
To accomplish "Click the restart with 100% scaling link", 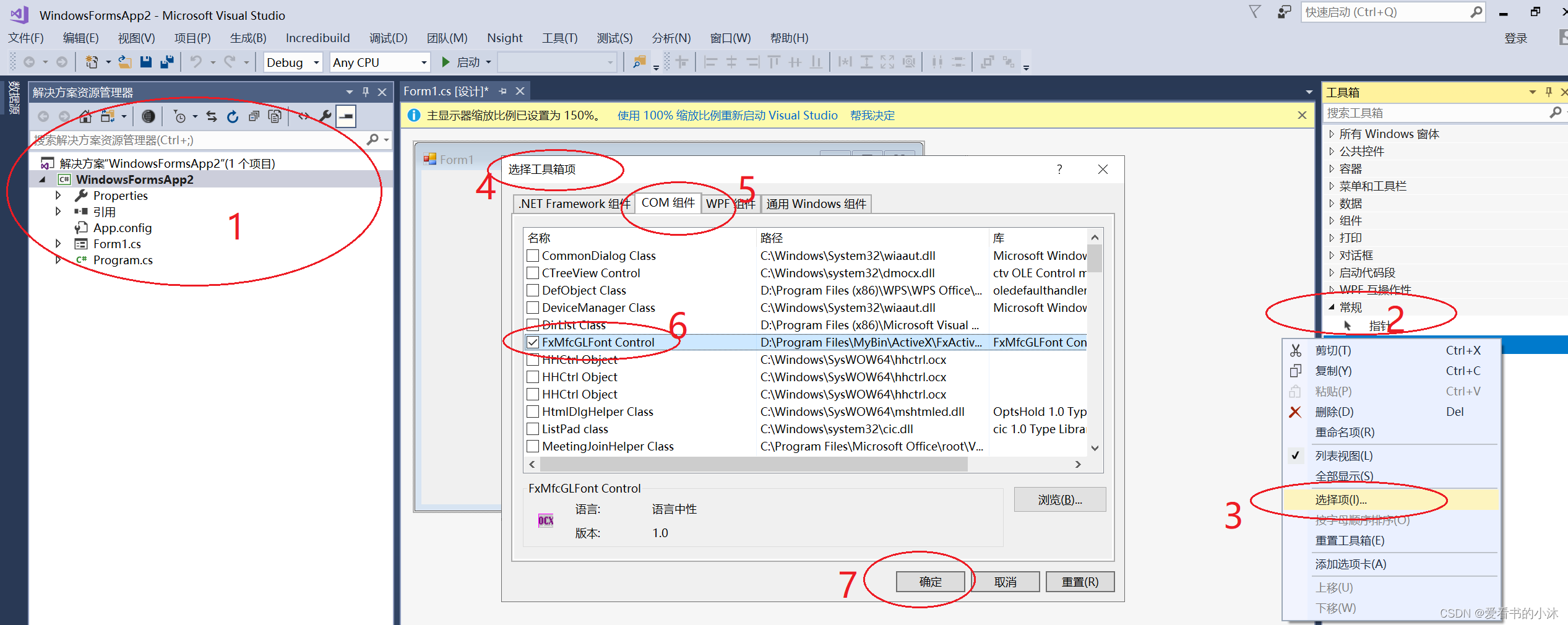I will pyautogui.click(x=727, y=115).
